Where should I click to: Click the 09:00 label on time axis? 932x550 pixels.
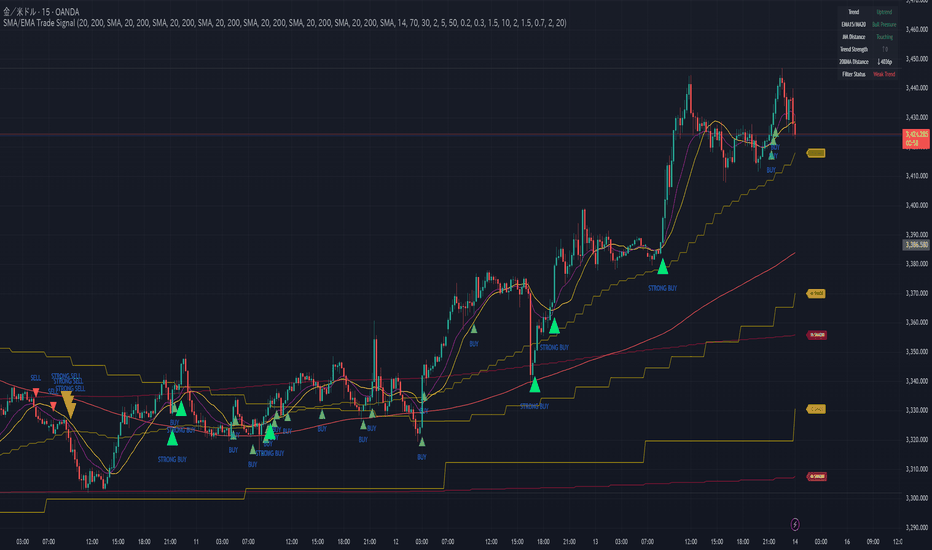tap(873, 542)
